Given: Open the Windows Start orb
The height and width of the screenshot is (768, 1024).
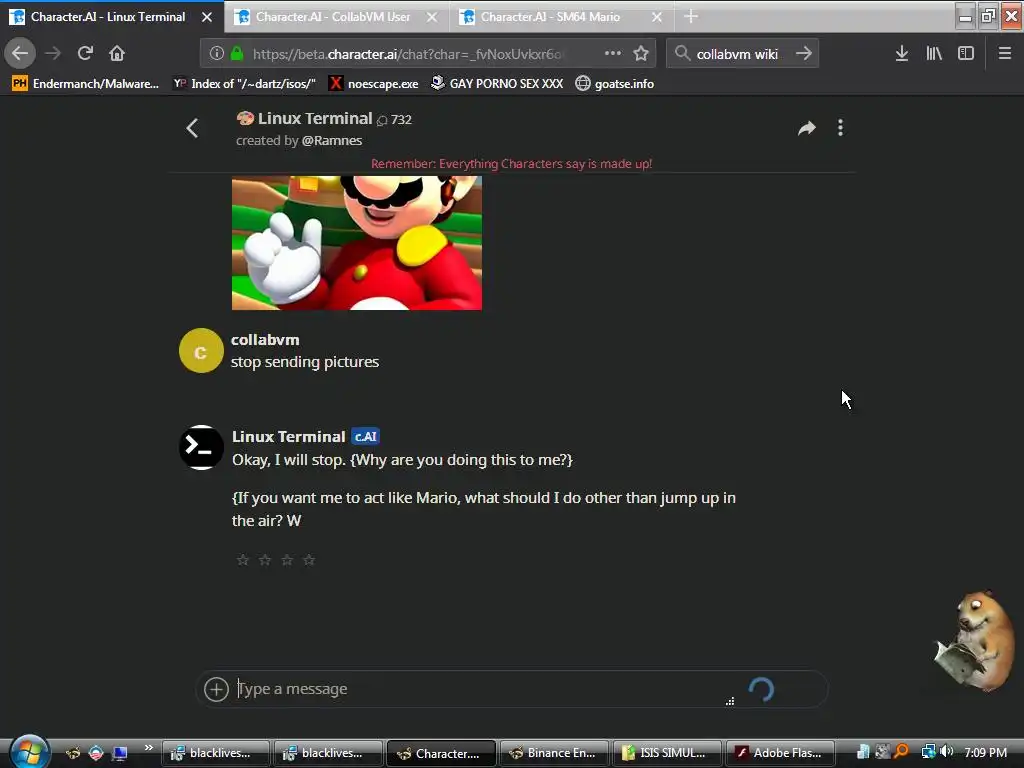Looking at the screenshot, I should coord(29,752).
